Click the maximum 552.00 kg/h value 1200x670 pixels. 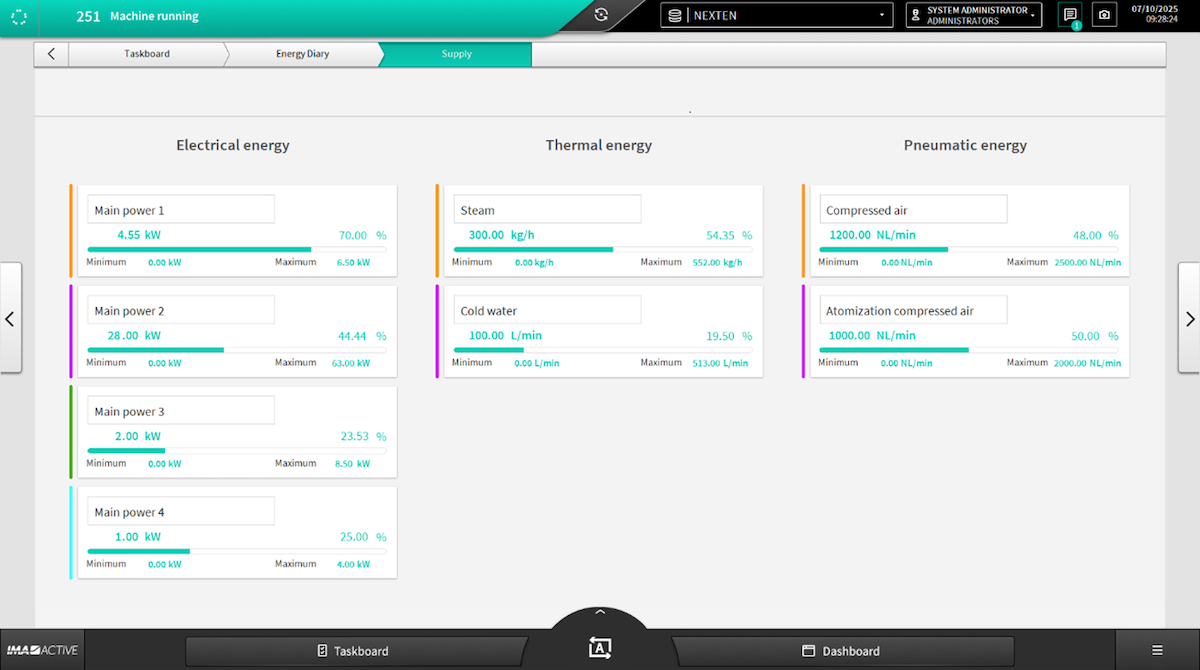[718, 263]
